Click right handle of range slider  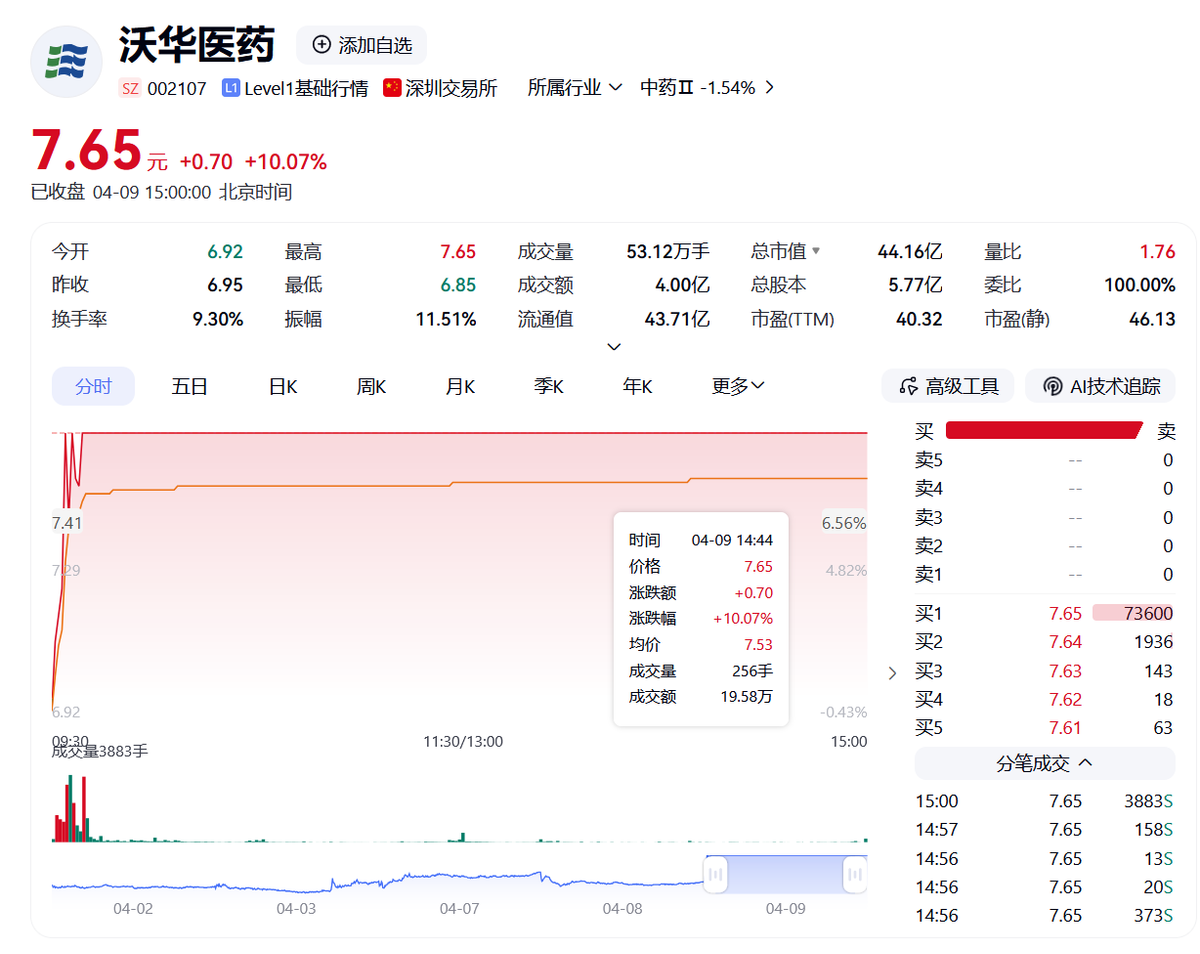[x=855, y=875]
